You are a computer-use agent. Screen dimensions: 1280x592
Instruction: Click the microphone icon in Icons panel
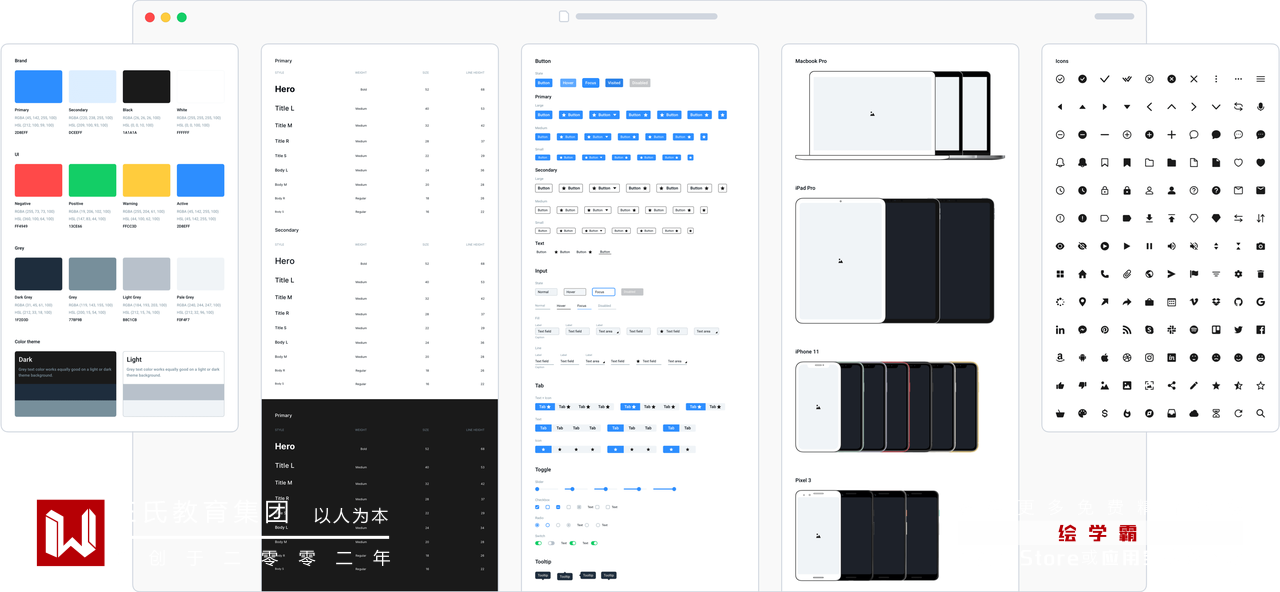pyautogui.click(x=1261, y=107)
